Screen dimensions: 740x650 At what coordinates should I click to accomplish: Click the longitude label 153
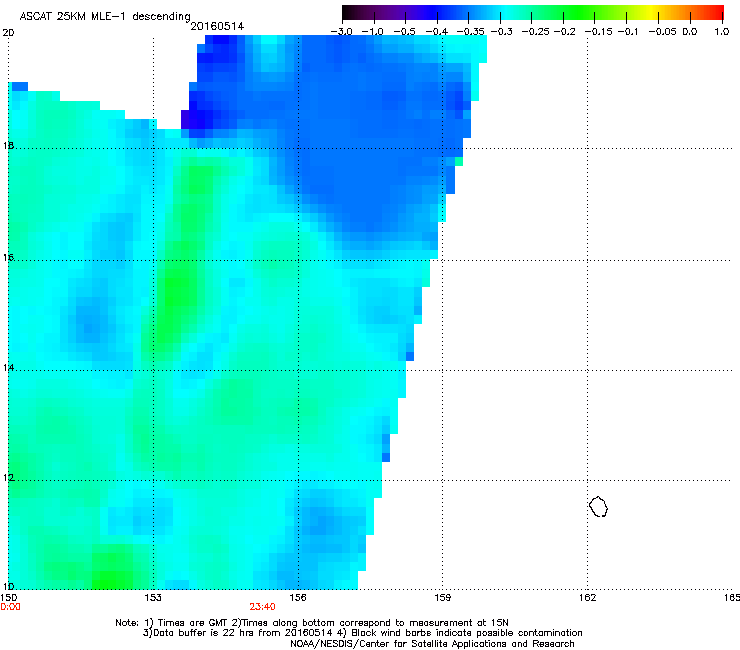click(153, 598)
